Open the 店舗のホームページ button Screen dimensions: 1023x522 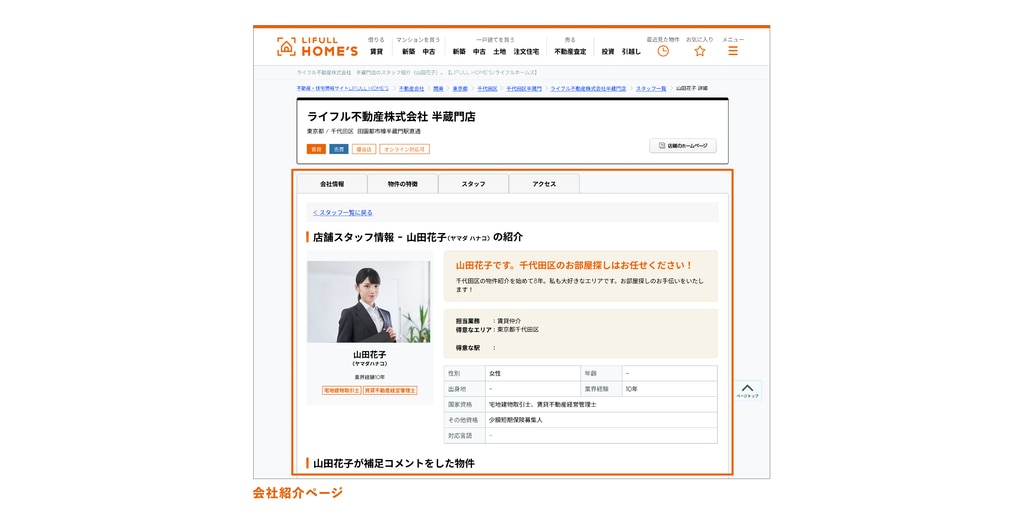[x=682, y=146]
